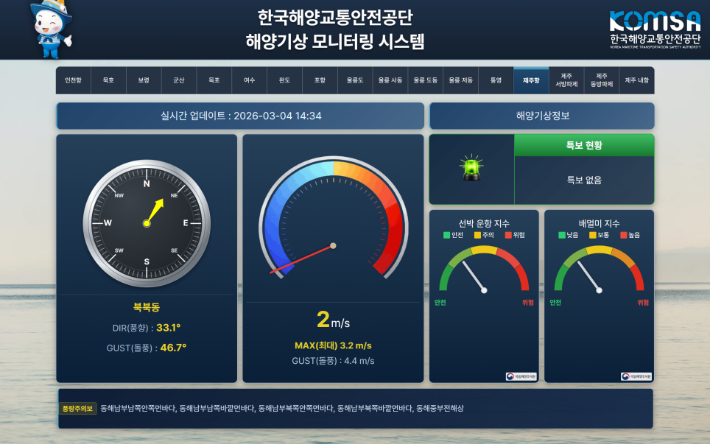
Task: Click the agency badge in 배멀미 지수 panel
Action: [x=637, y=376]
